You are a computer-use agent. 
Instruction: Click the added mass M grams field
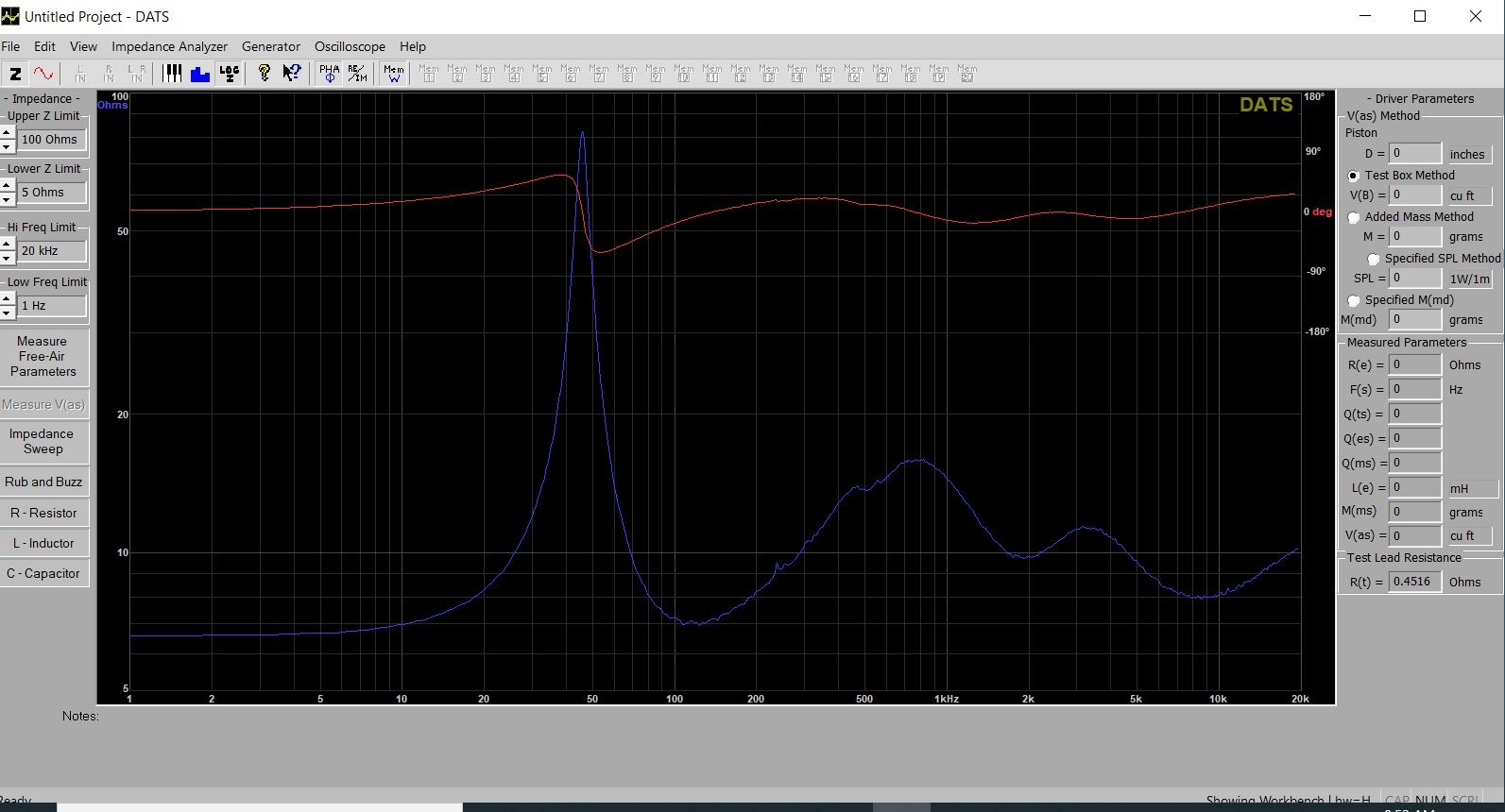click(x=1415, y=236)
